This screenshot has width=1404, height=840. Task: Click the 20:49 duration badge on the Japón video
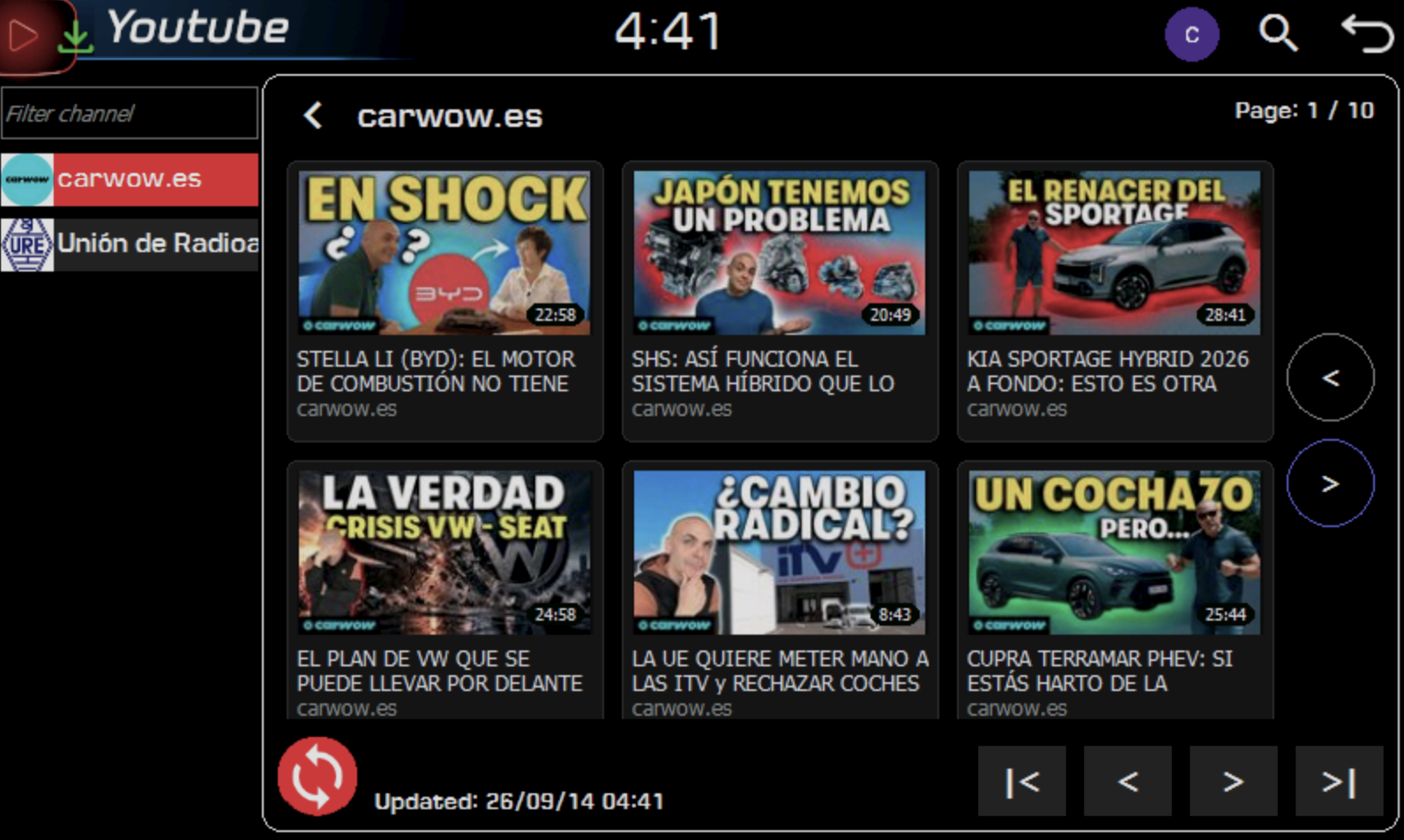tap(890, 315)
